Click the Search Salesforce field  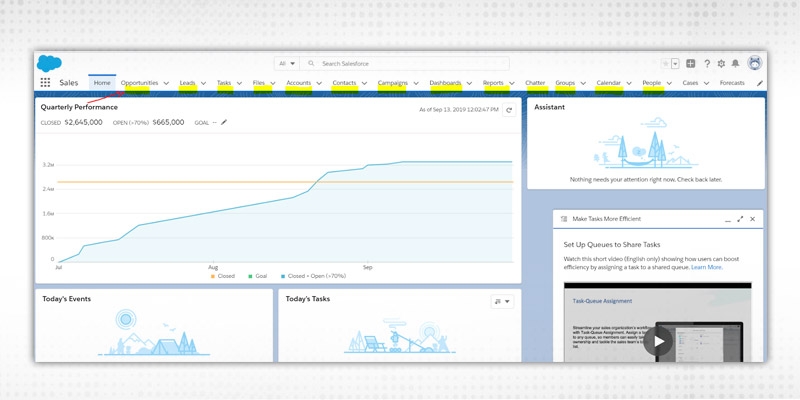click(400, 63)
